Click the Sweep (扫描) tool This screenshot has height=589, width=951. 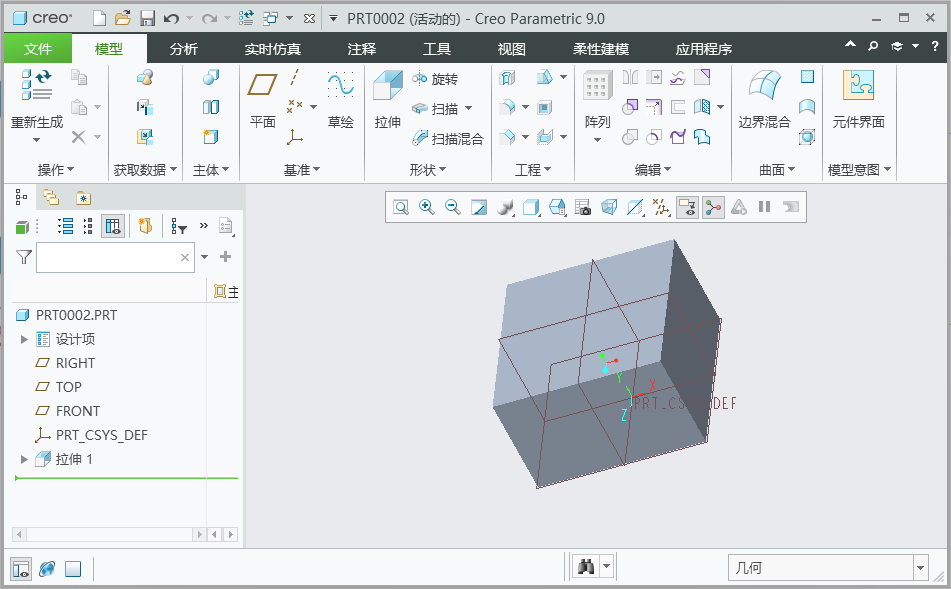coord(435,109)
